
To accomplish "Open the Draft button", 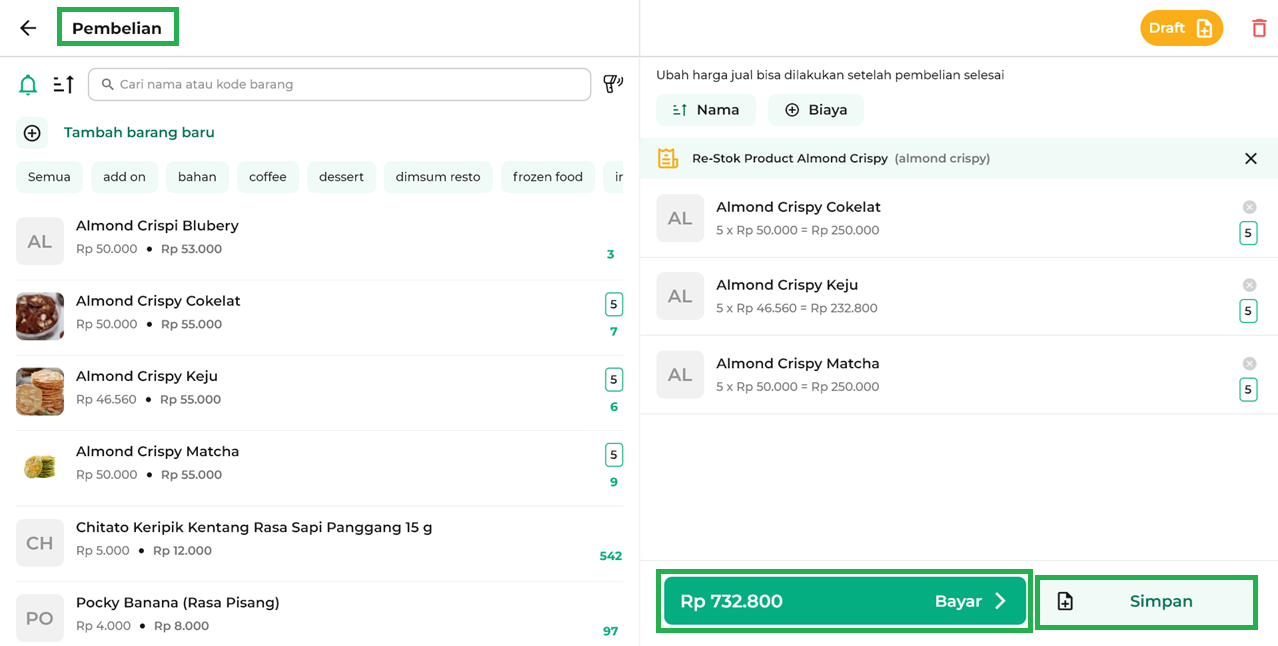I will (x=1181, y=28).
